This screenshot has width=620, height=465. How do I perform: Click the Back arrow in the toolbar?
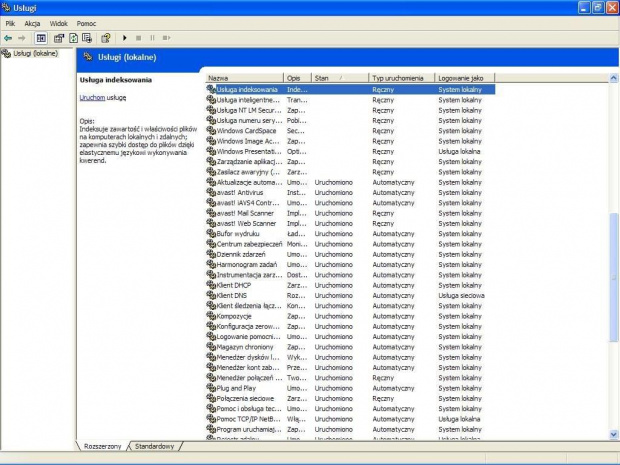[x=8, y=38]
